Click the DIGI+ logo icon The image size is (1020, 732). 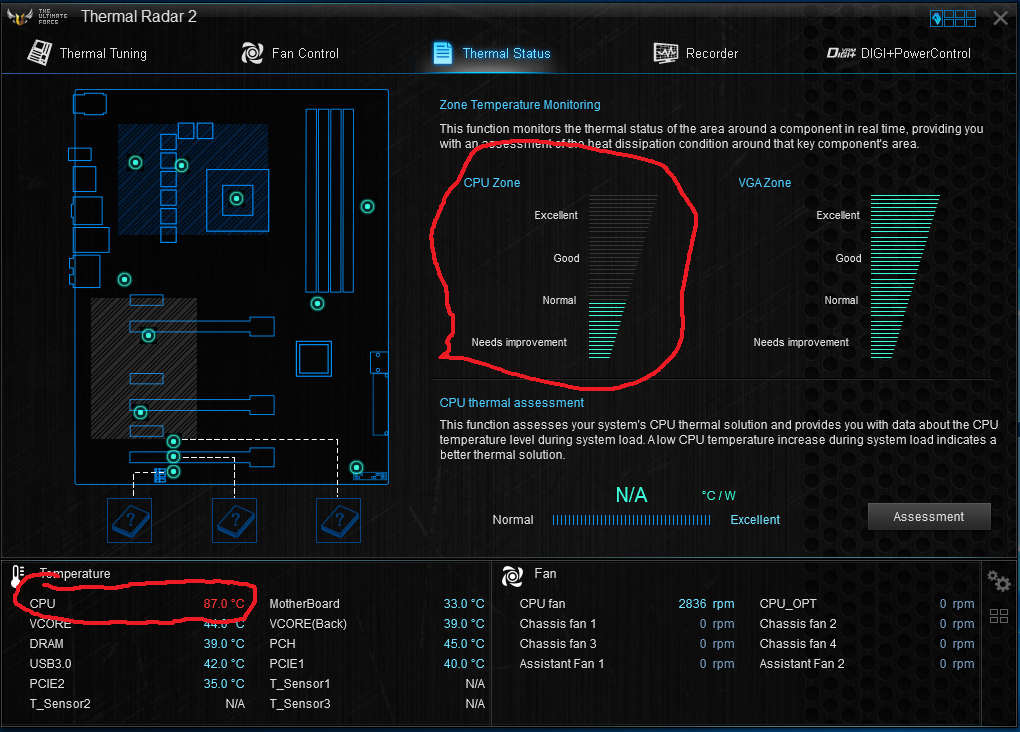[x=841, y=53]
